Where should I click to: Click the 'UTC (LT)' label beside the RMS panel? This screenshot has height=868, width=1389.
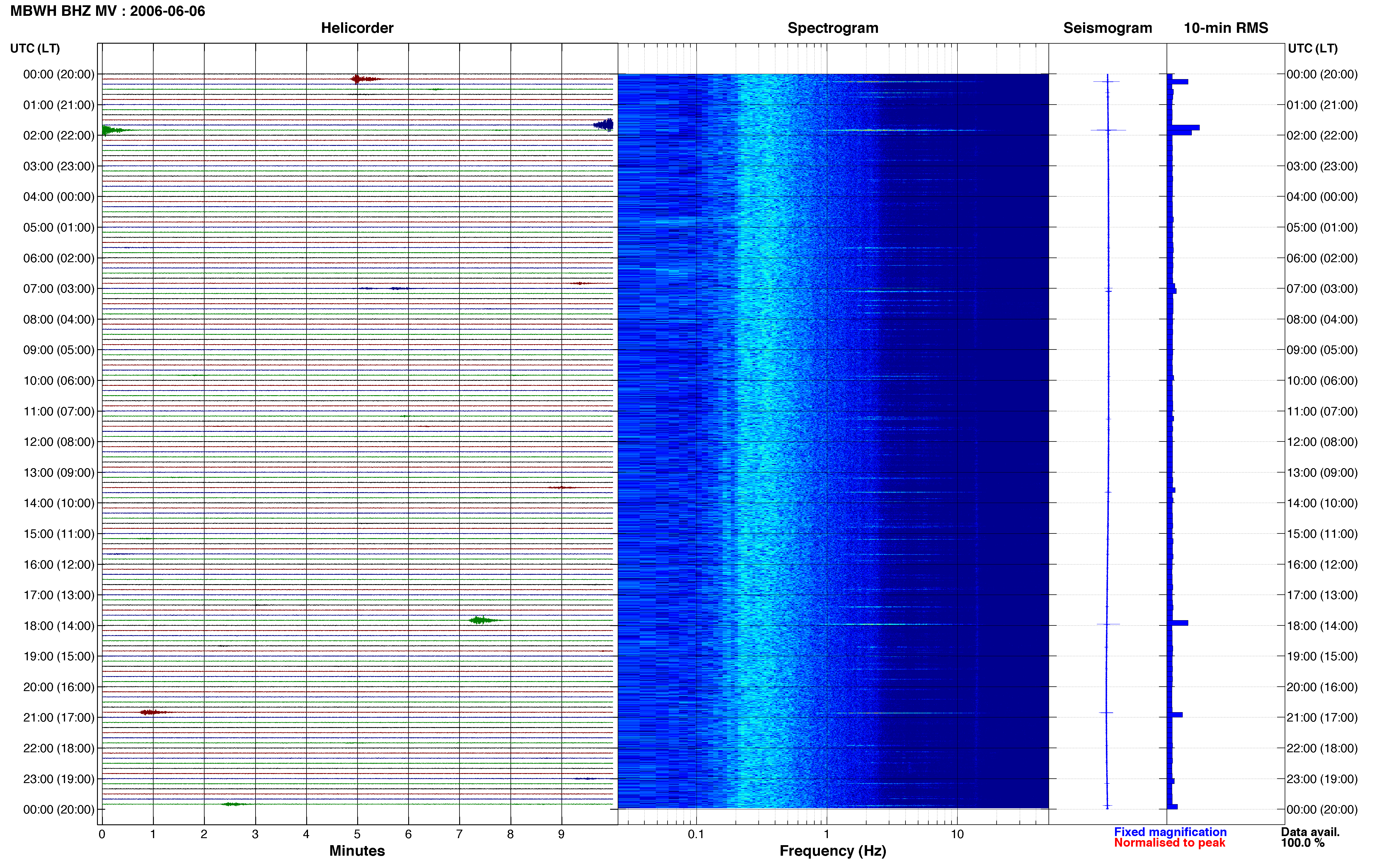(x=1313, y=48)
